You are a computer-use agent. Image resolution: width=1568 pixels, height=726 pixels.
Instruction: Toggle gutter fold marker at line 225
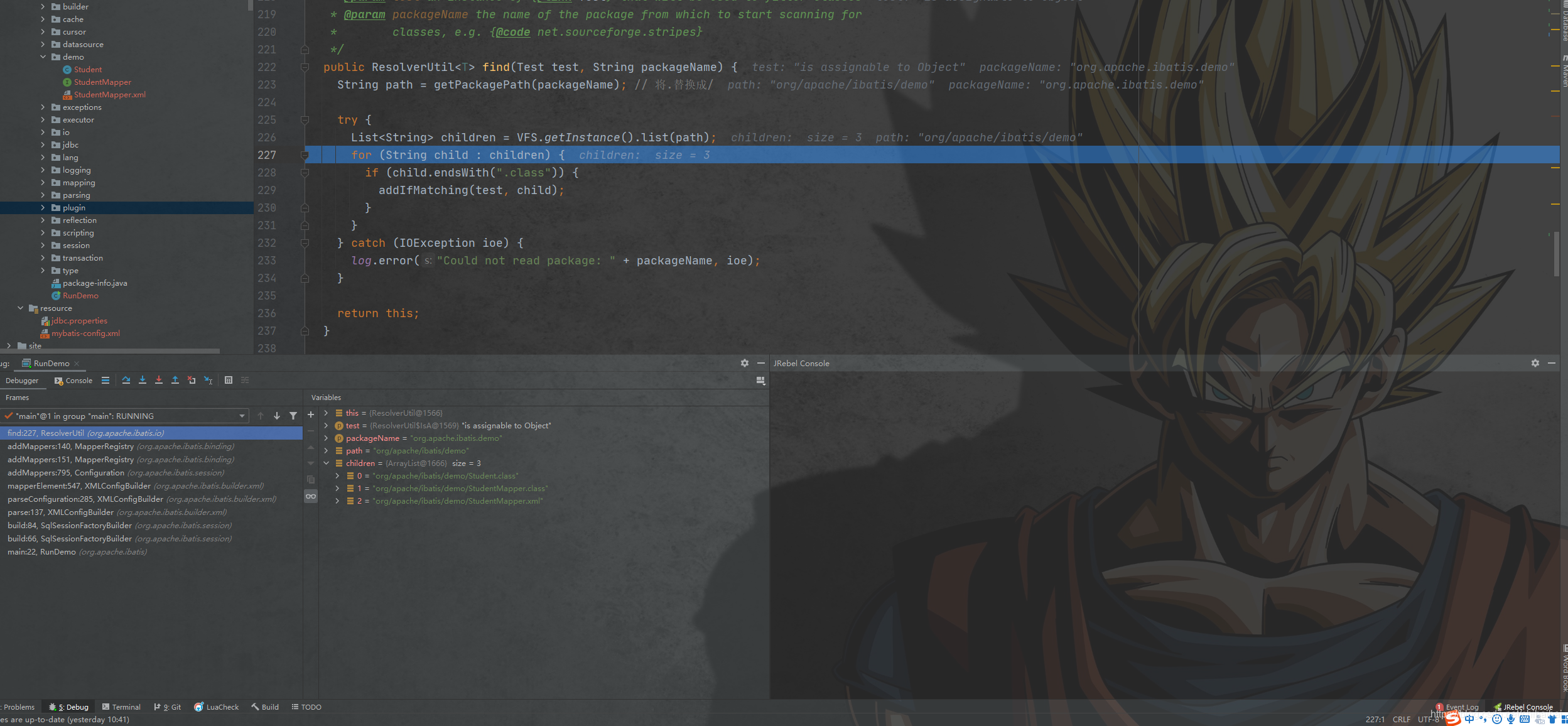(305, 120)
